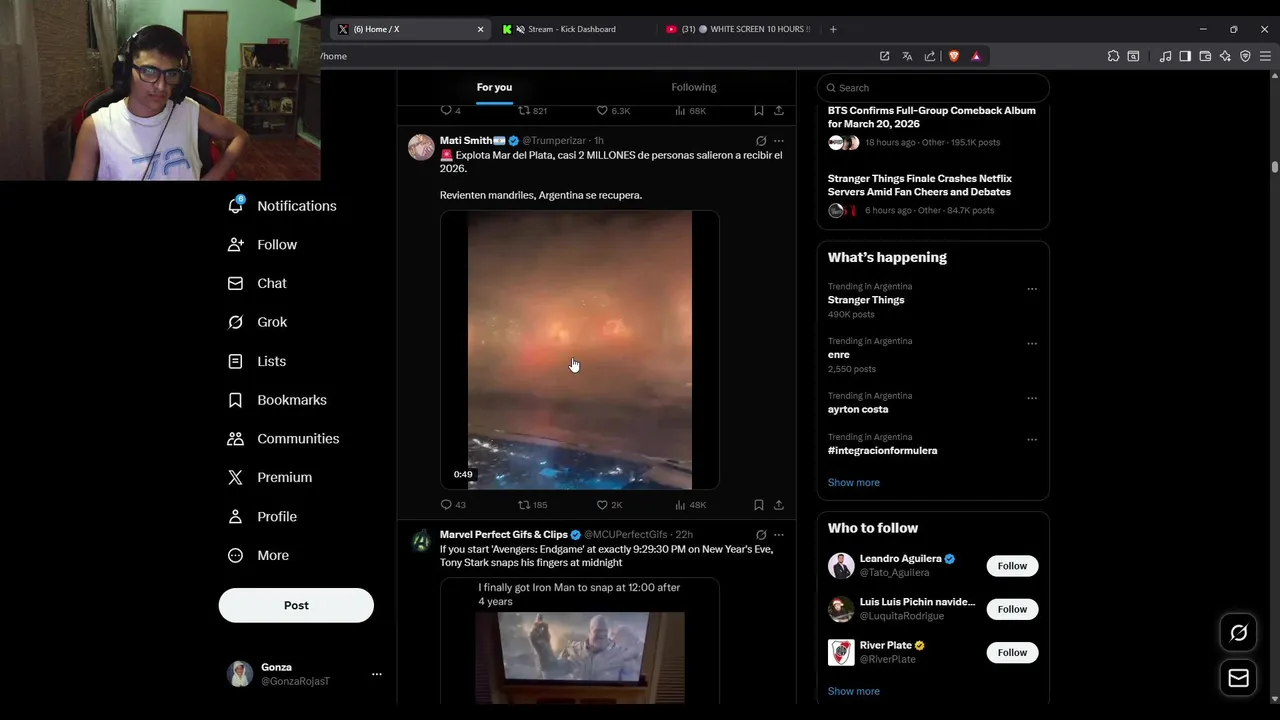Open Communities from the sidebar
1280x720 pixels.
[x=283, y=439]
